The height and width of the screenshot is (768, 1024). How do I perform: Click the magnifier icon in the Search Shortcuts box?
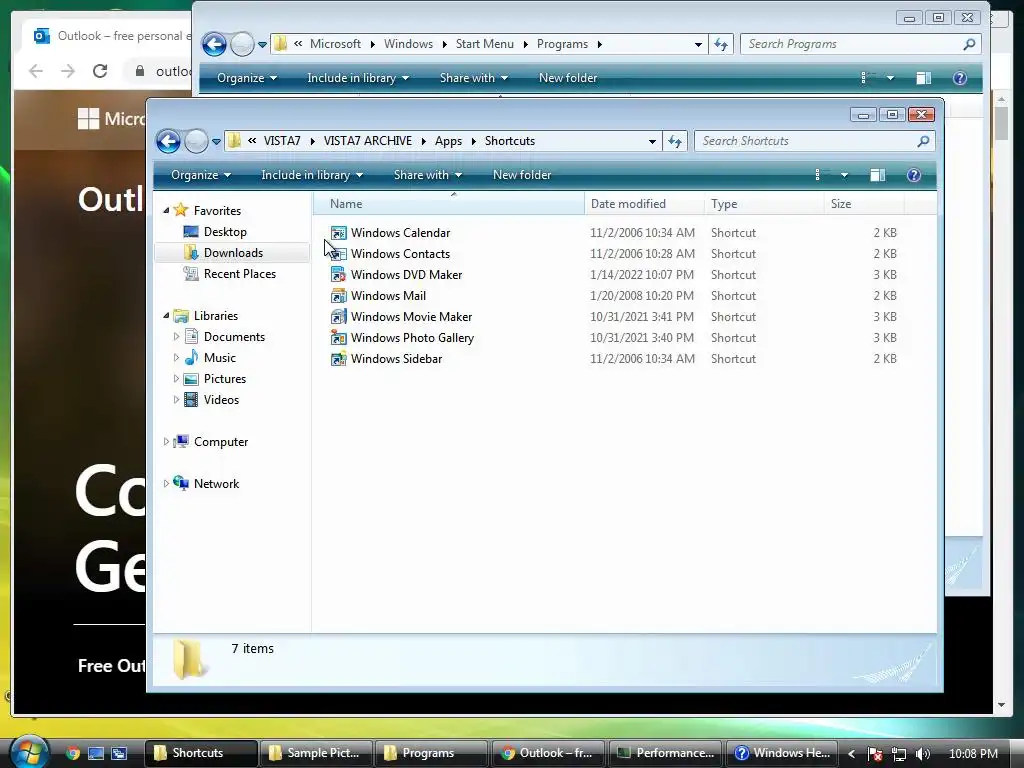pos(923,141)
